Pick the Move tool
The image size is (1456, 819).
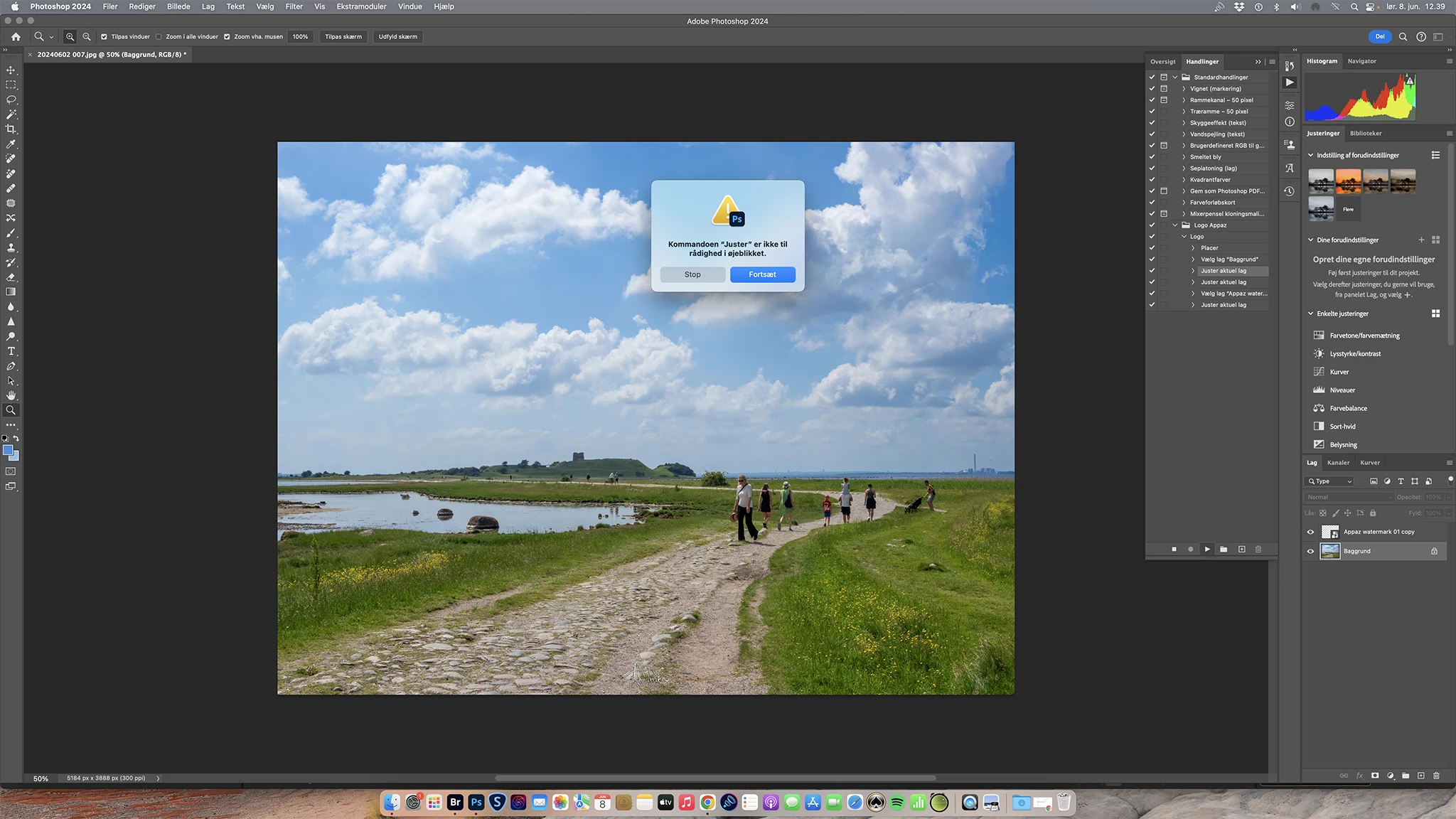click(x=11, y=70)
